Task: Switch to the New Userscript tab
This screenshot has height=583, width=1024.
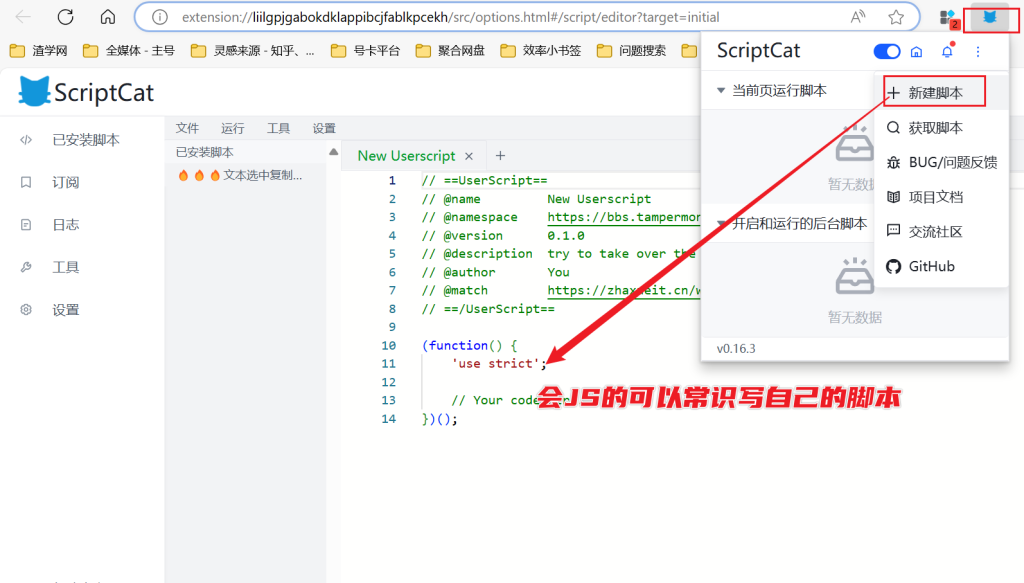Action: click(x=406, y=155)
